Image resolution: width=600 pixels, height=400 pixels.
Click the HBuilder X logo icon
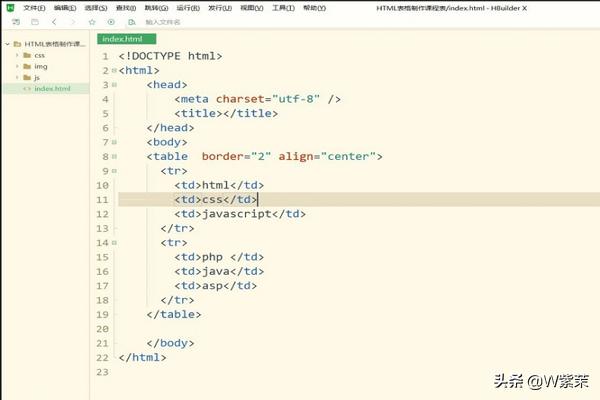coord(9,7)
